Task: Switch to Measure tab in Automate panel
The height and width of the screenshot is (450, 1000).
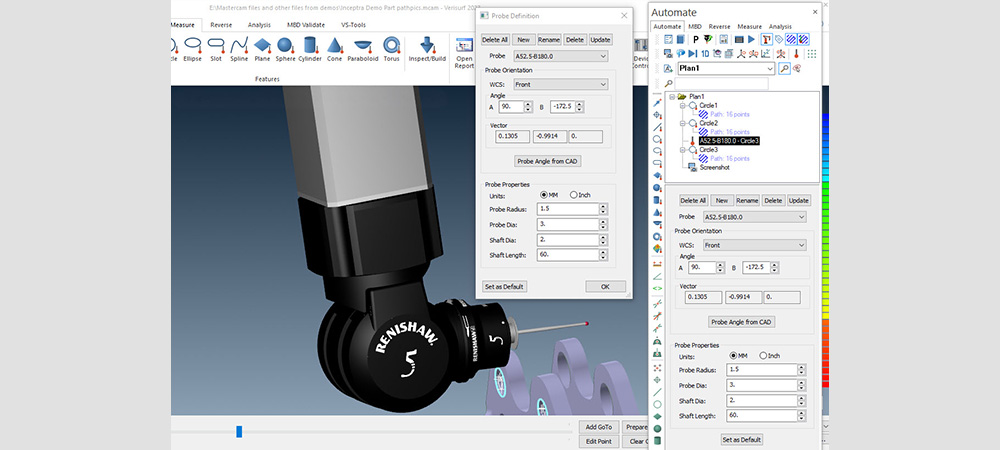Action: pos(749,27)
